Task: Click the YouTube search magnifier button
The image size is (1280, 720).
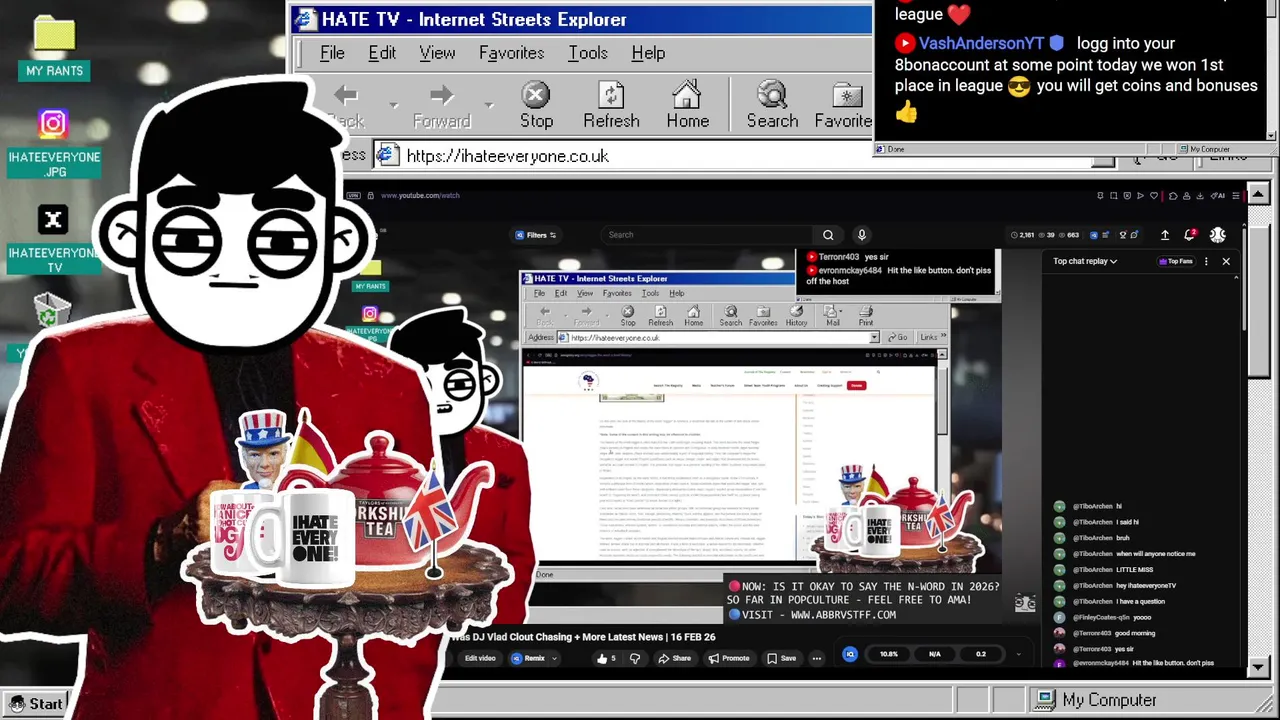Action: pyautogui.click(x=828, y=235)
